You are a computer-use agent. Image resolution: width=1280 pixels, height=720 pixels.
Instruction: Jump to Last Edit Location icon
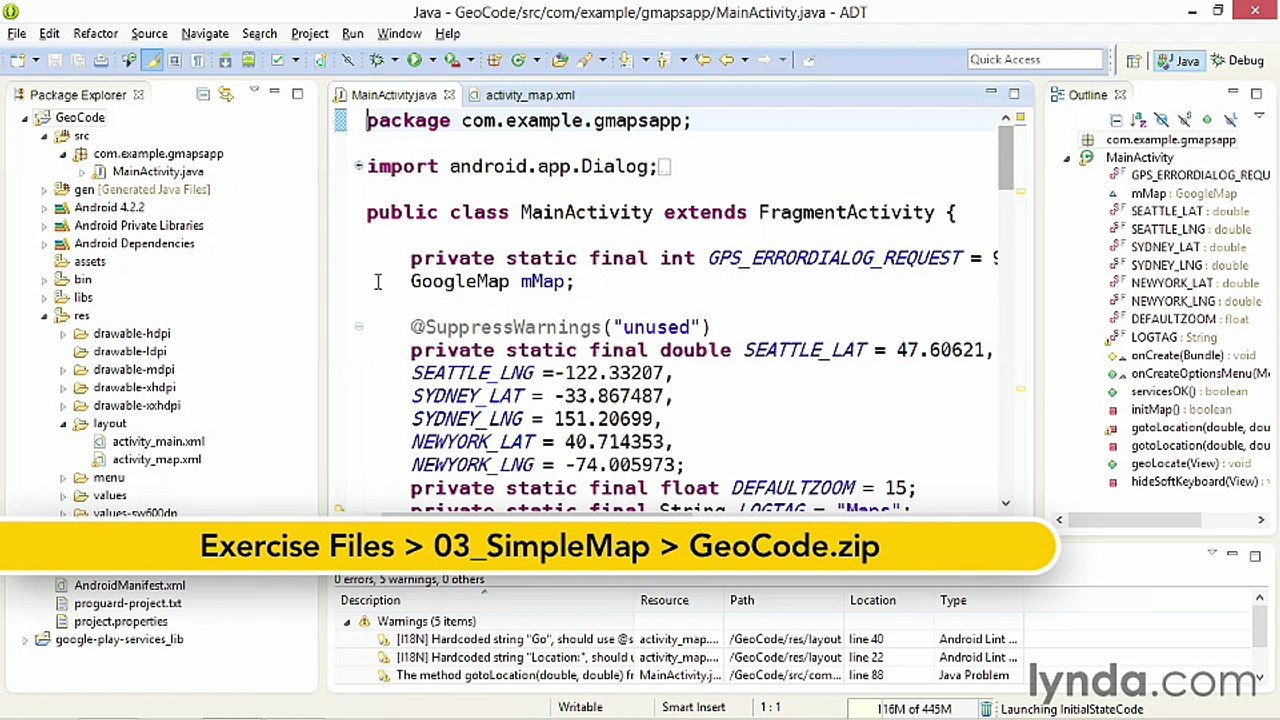point(703,60)
